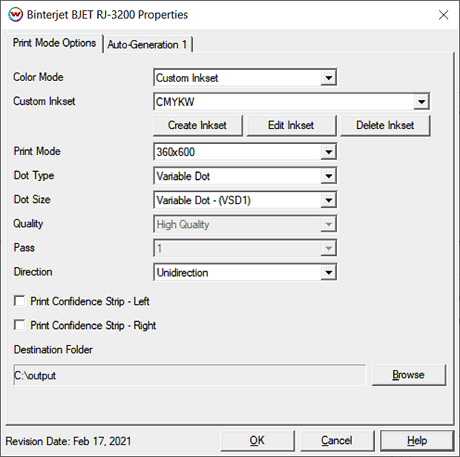460x457 pixels.
Task: Select the Print Mode Options tab
Action: [54, 43]
